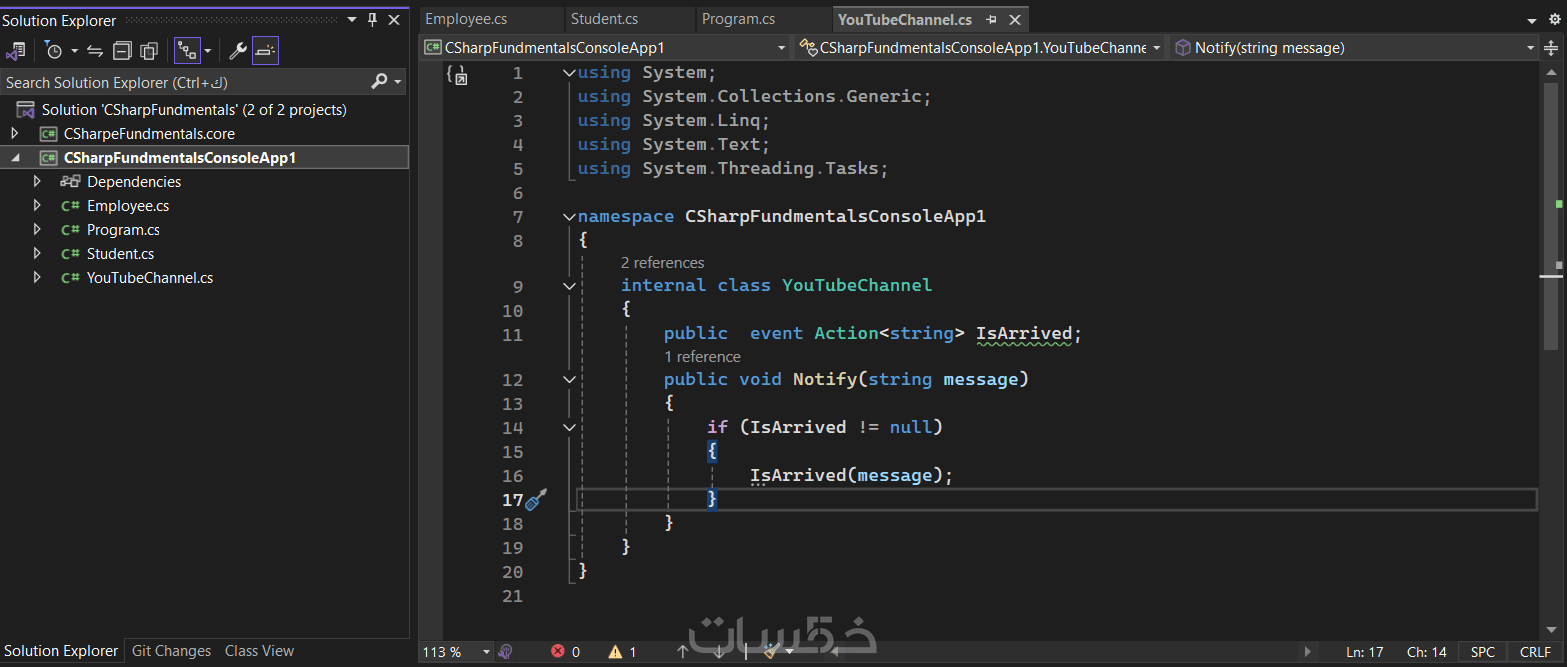Click the code cleanup broom icon
1567x667 pixels.
click(x=771, y=651)
